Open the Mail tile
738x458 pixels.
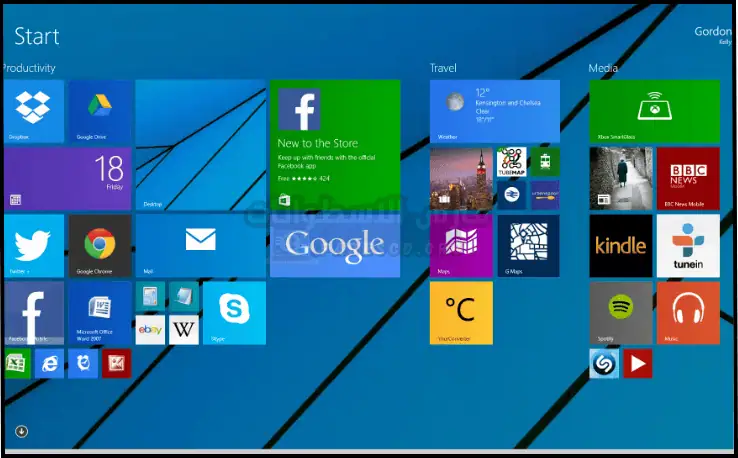pos(200,245)
